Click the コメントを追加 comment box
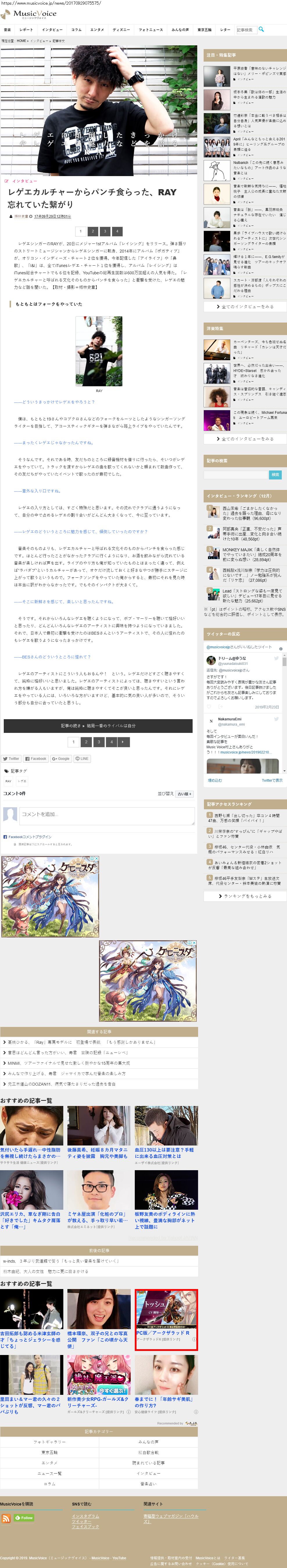The width and height of the screenshot is (287, 1568). point(107,816)
